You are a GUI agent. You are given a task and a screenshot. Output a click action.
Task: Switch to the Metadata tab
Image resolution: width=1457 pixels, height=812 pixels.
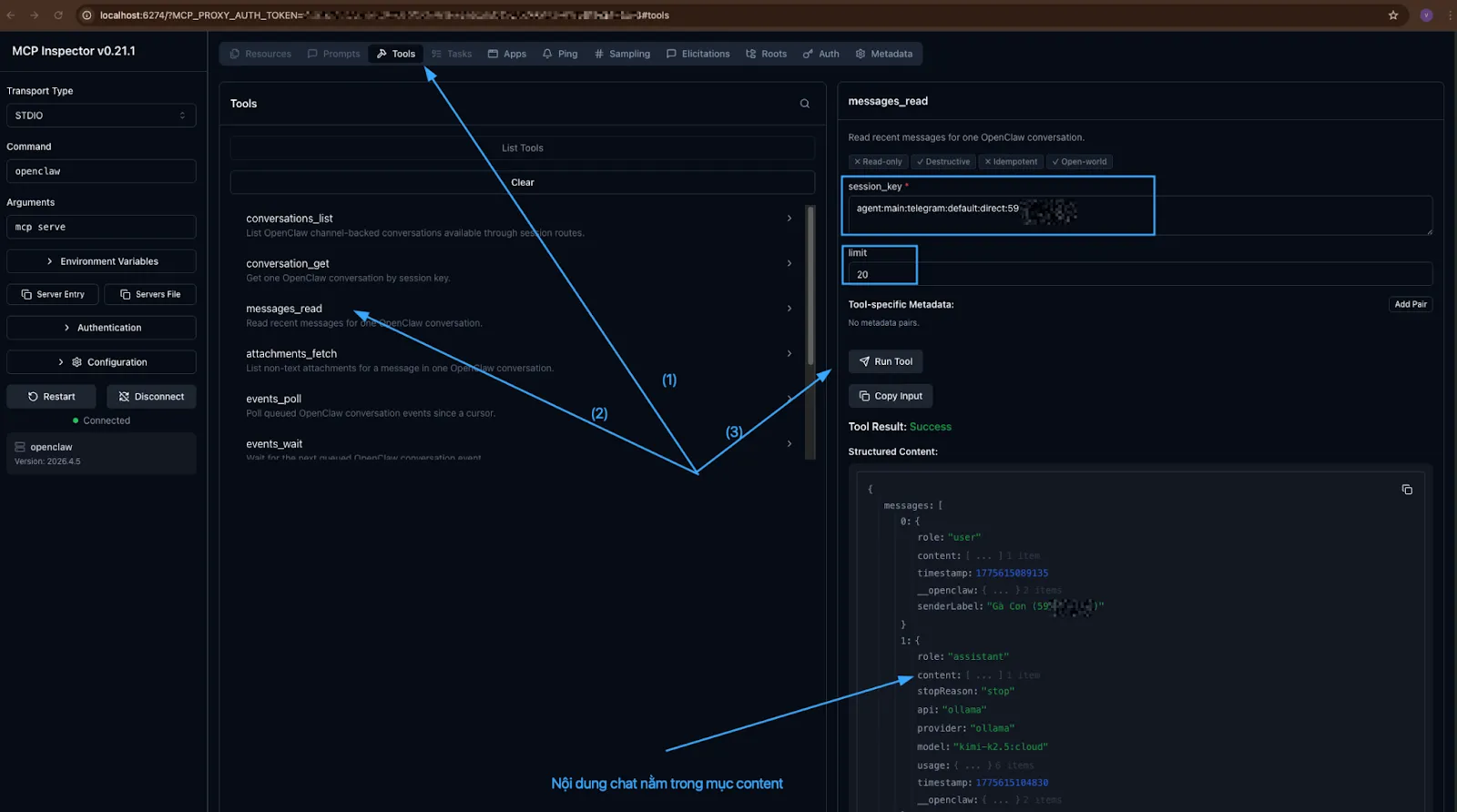883,54
